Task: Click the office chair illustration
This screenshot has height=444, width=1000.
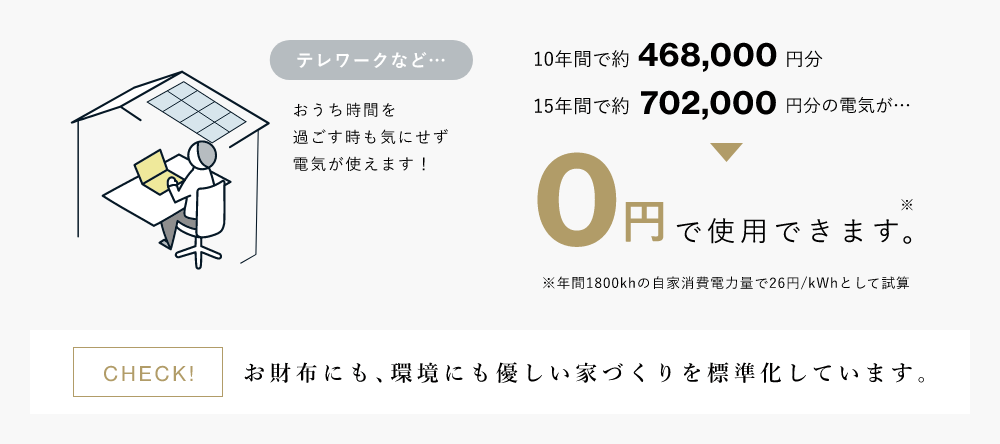Action: (203, 225)
